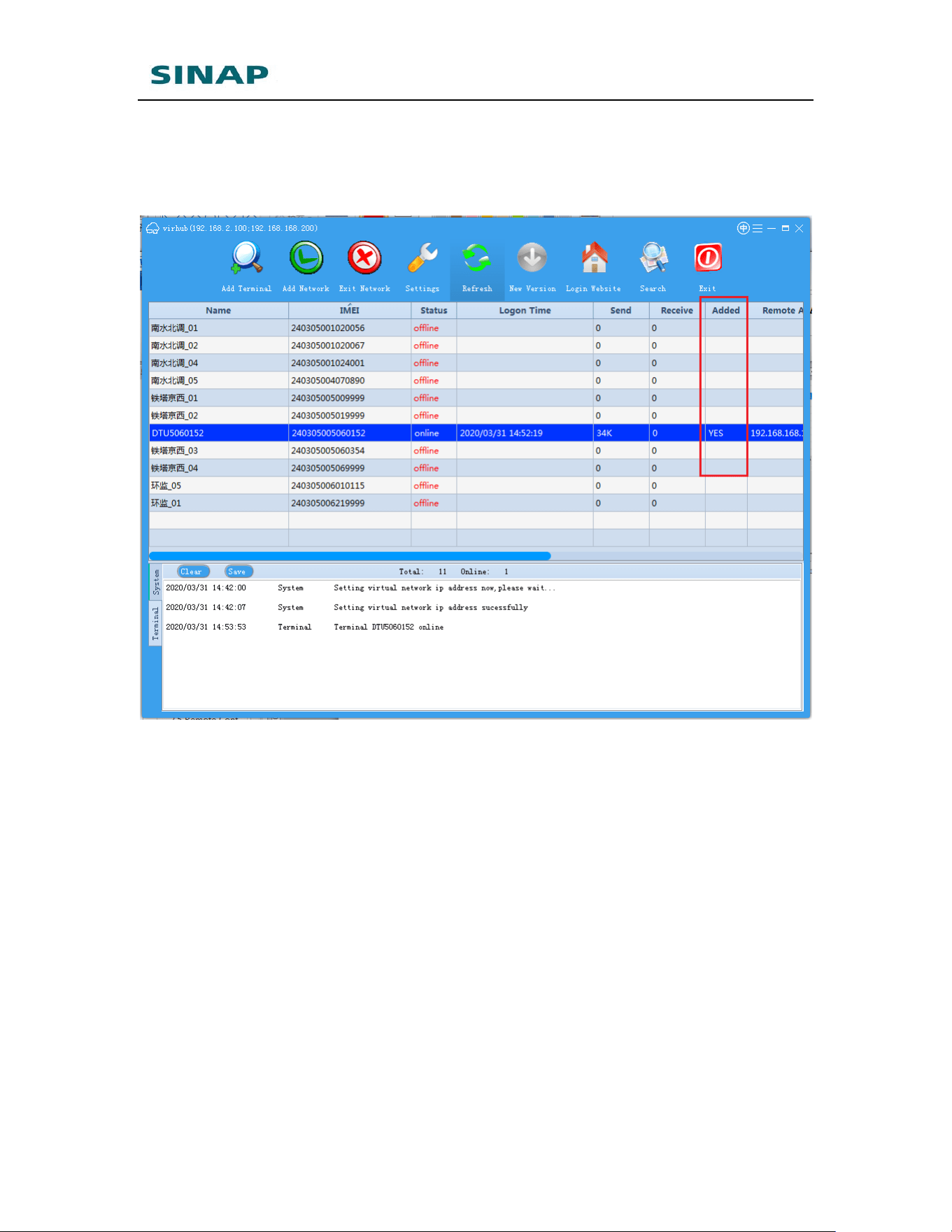Click log entry Setting virtual network ip address sucessfully
Screen dimensions: 952x1232
click(x=431, y=607)
